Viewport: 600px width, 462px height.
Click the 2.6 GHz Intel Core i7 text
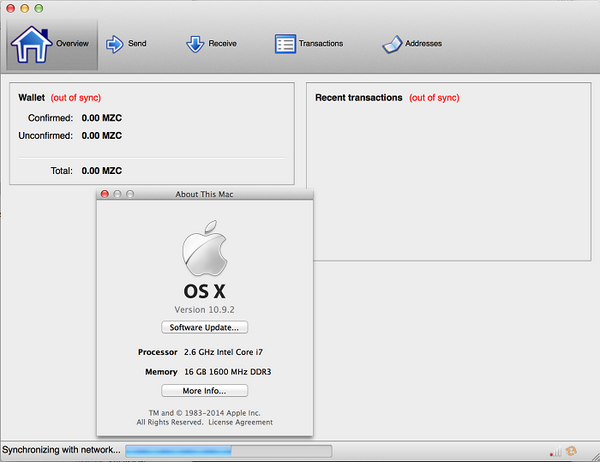pos(223,352)
